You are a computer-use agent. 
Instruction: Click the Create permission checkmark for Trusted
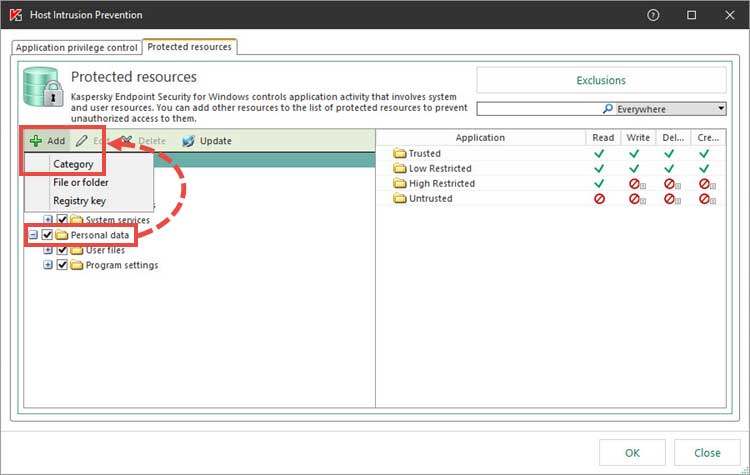pos(704,154)
